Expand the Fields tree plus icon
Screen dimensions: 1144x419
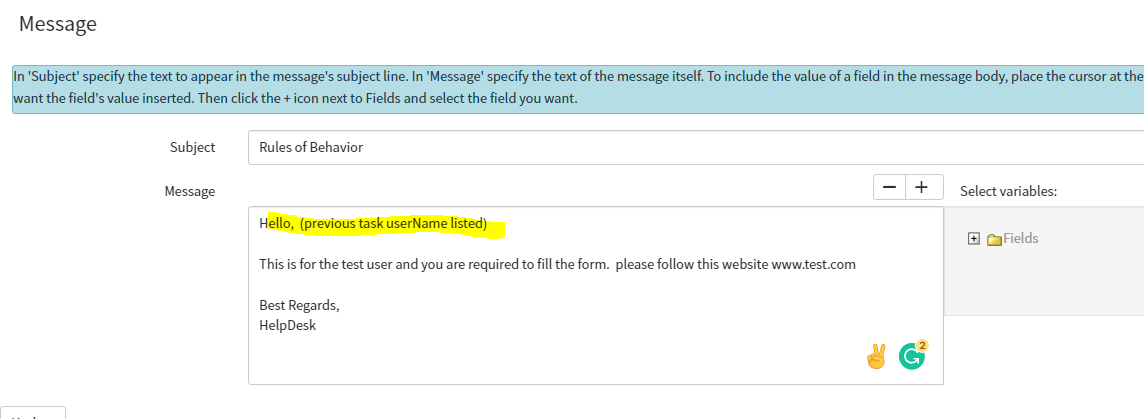[973, 239]
